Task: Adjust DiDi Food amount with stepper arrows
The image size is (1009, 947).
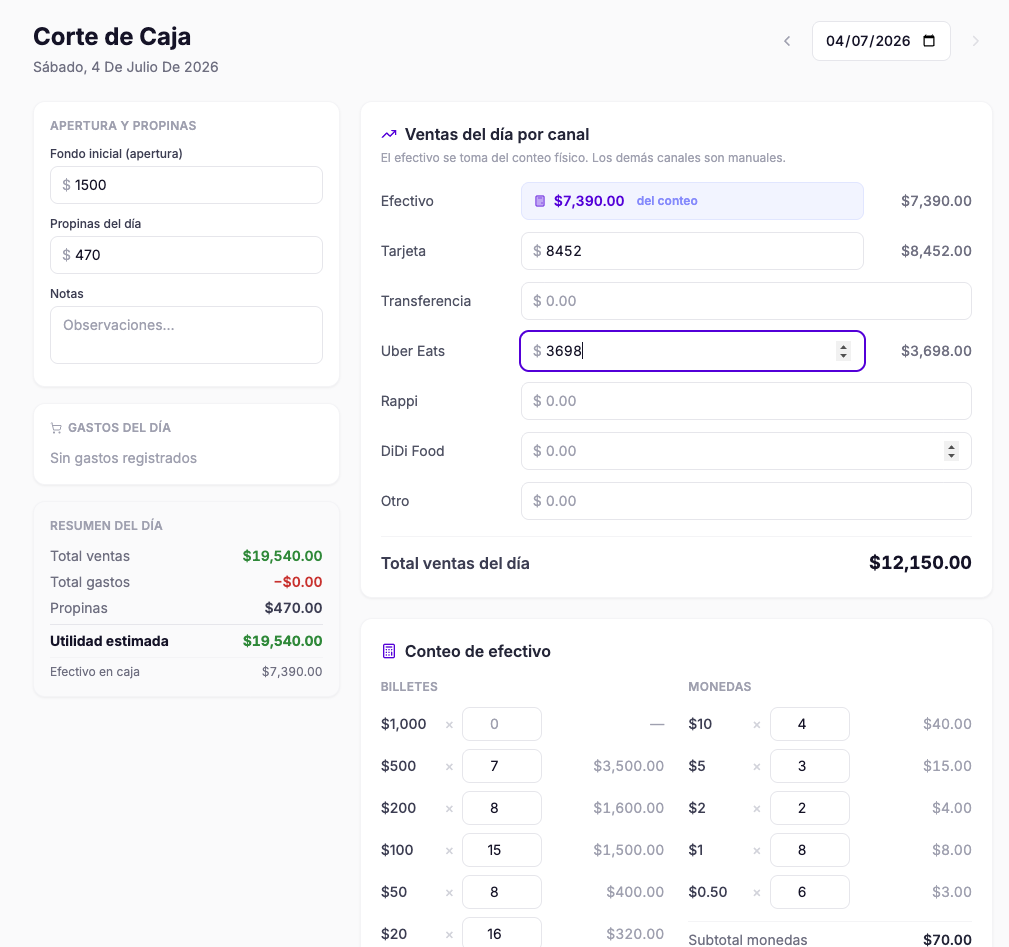Action: click(951, 451)
